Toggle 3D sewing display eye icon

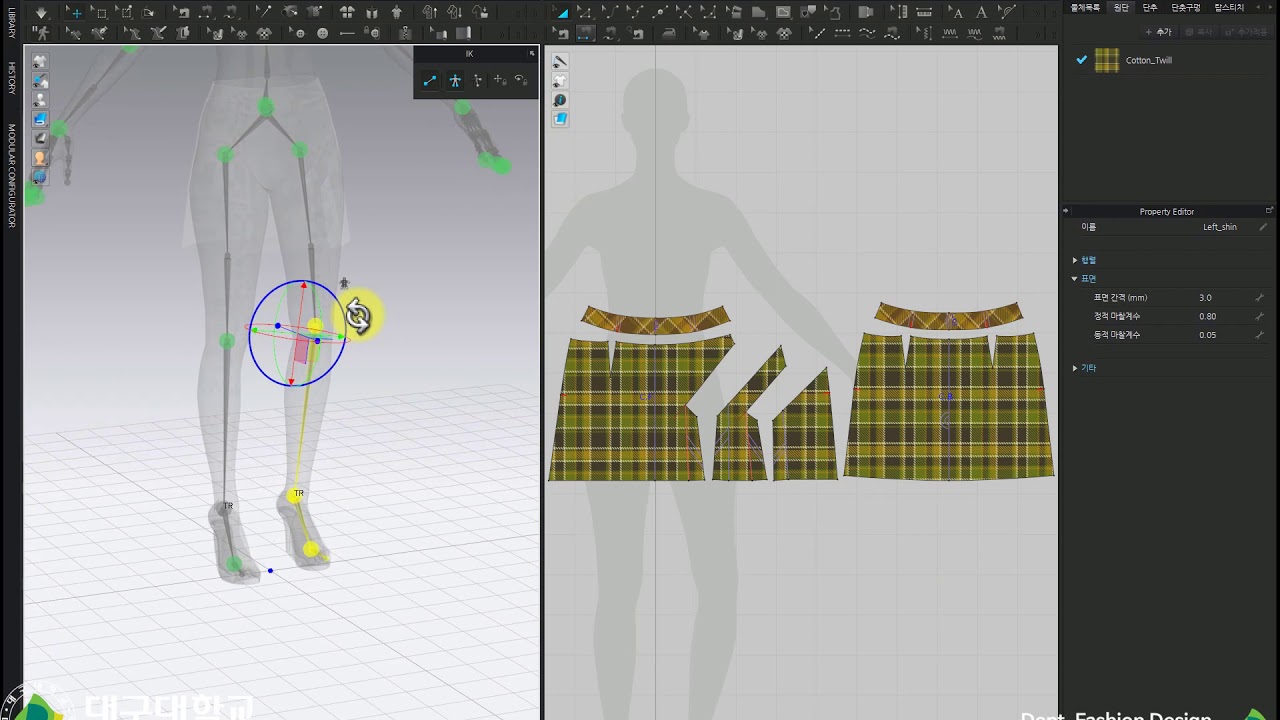(x=40, y=81)
